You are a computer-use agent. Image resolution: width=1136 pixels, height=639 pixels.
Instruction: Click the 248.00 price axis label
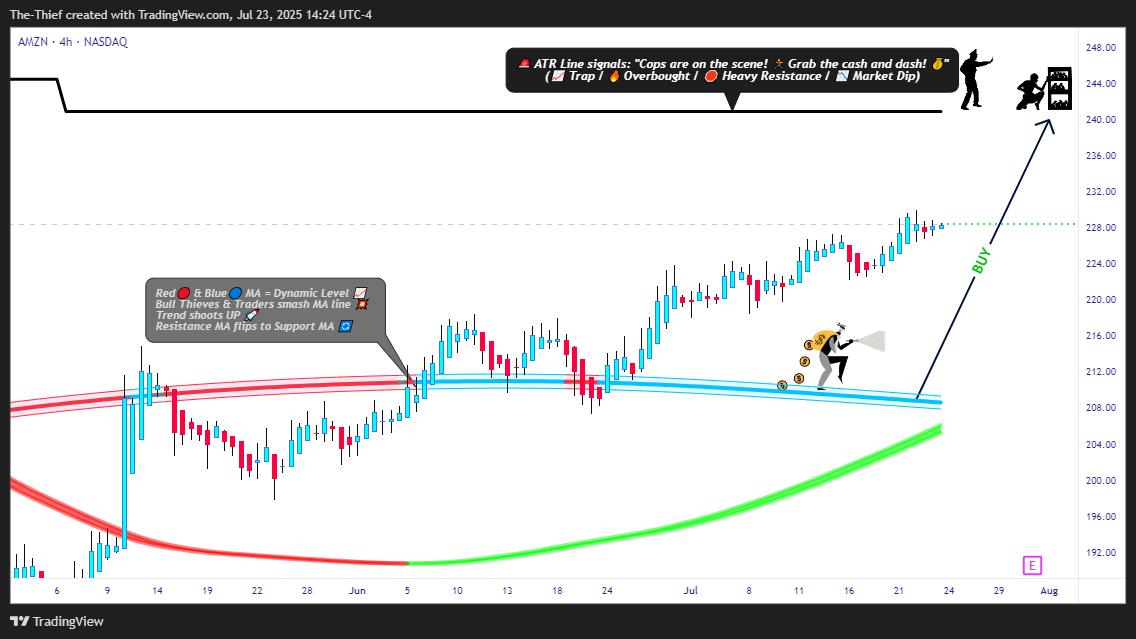click(1100, 48)
